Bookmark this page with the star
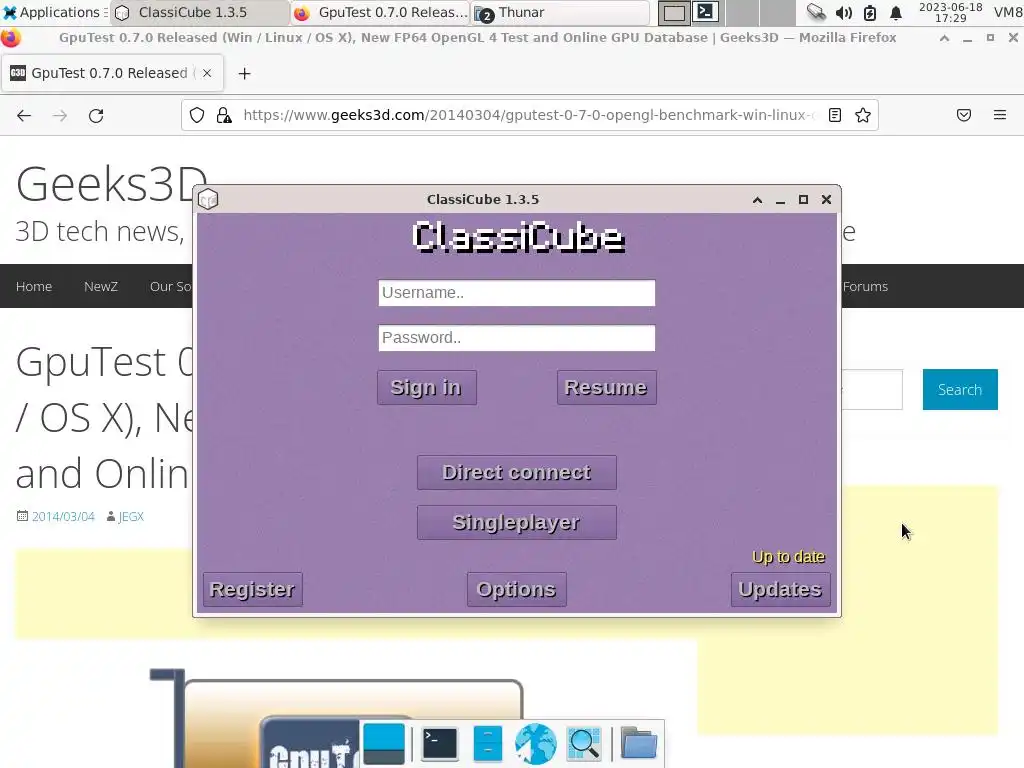The height and width of the screenshot is (768, 1024). [x=863, y=115]
